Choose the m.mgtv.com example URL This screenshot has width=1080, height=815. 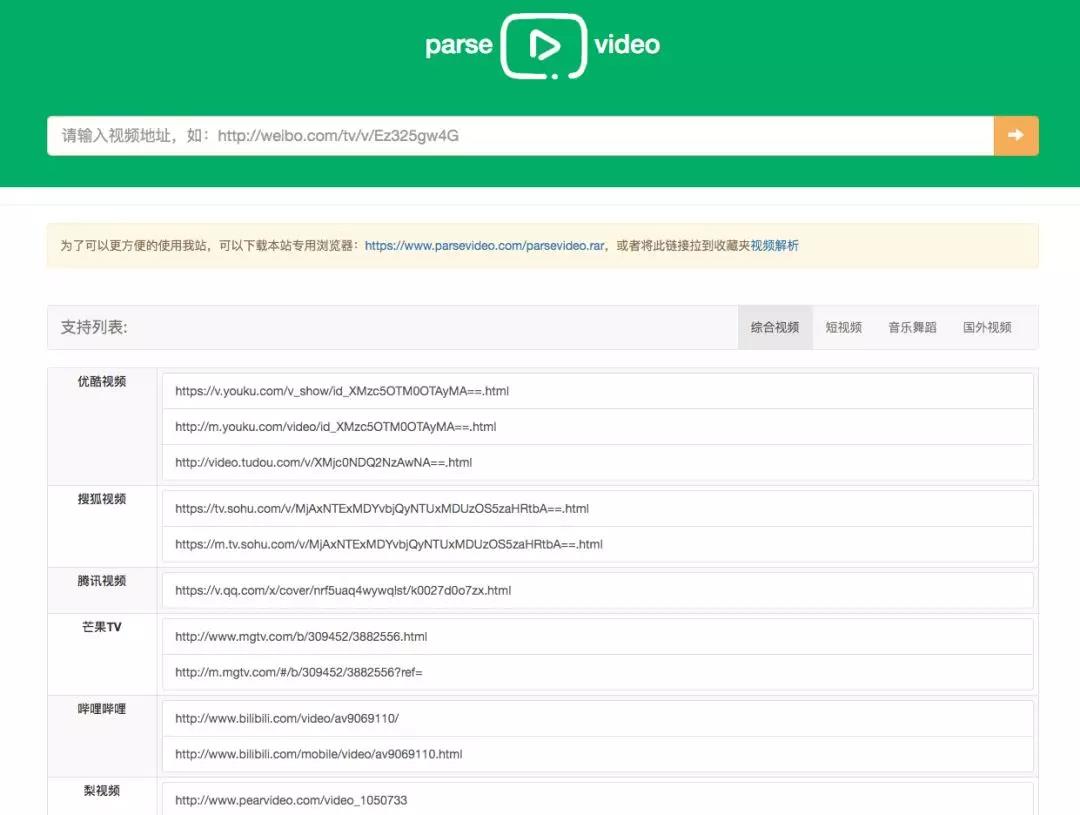point(299,673)
